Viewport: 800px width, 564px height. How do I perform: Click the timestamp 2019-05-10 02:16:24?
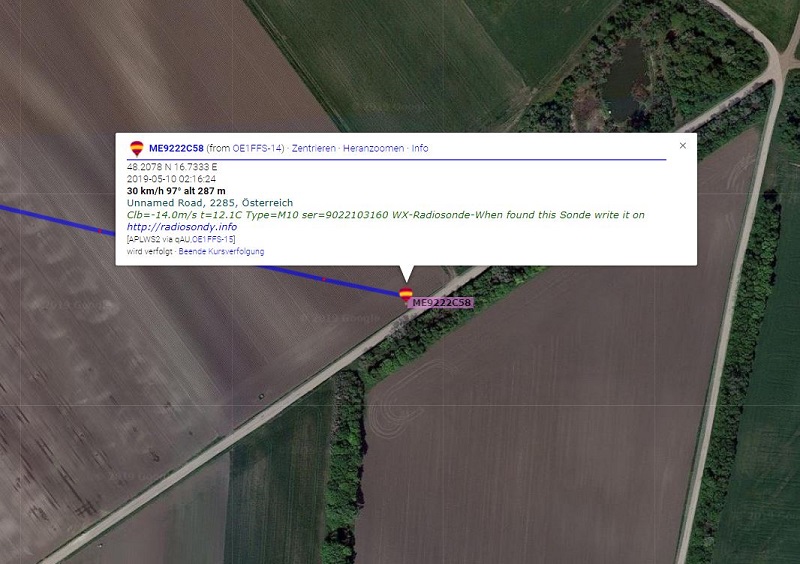171,179
